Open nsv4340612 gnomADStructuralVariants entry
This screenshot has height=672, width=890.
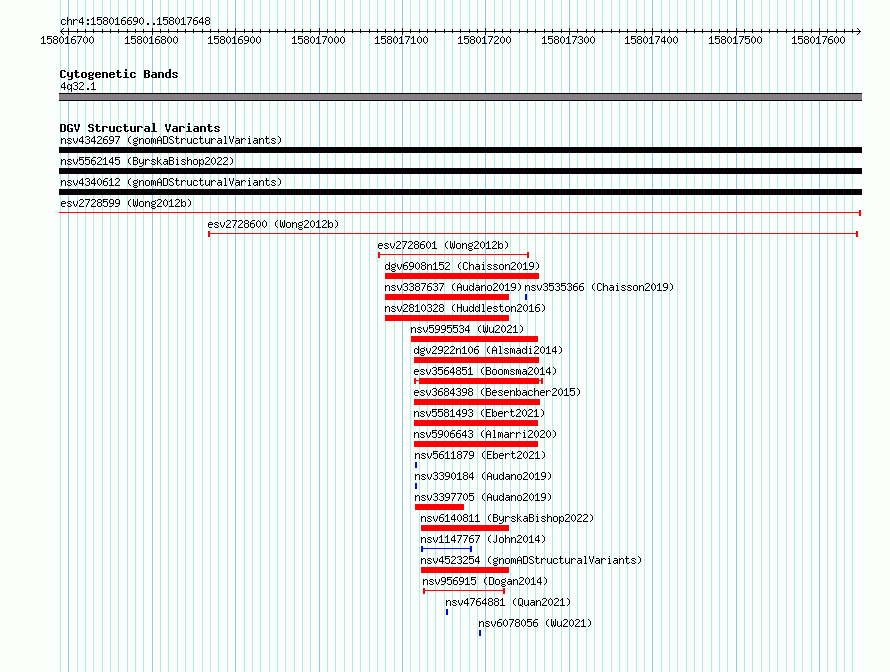(171, 182)
